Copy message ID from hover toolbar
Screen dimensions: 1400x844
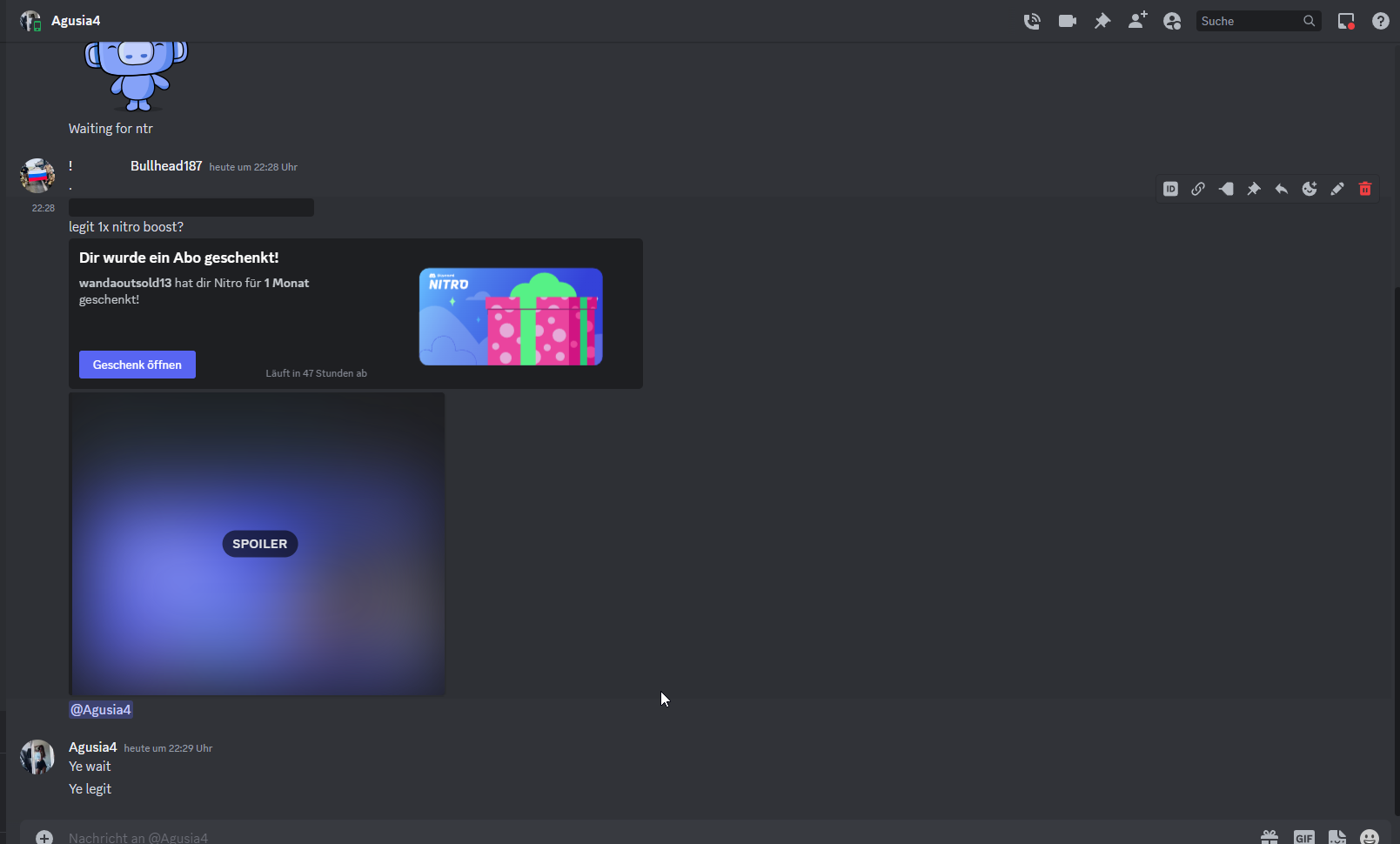1170,189
